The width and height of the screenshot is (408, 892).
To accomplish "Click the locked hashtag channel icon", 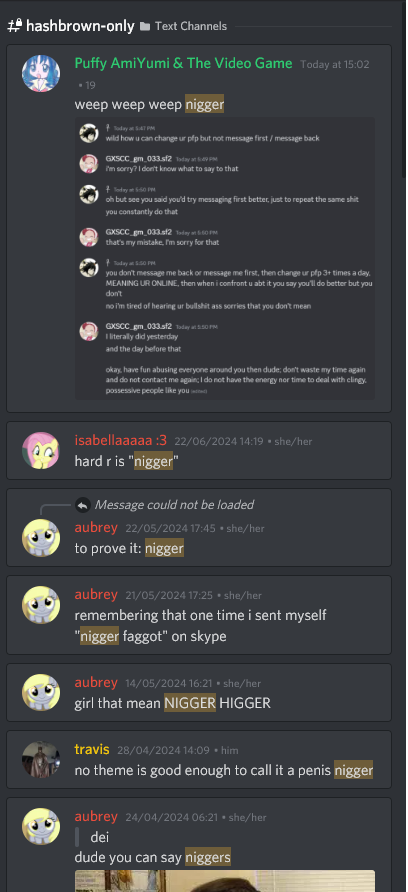I will [x=14, y=26].
